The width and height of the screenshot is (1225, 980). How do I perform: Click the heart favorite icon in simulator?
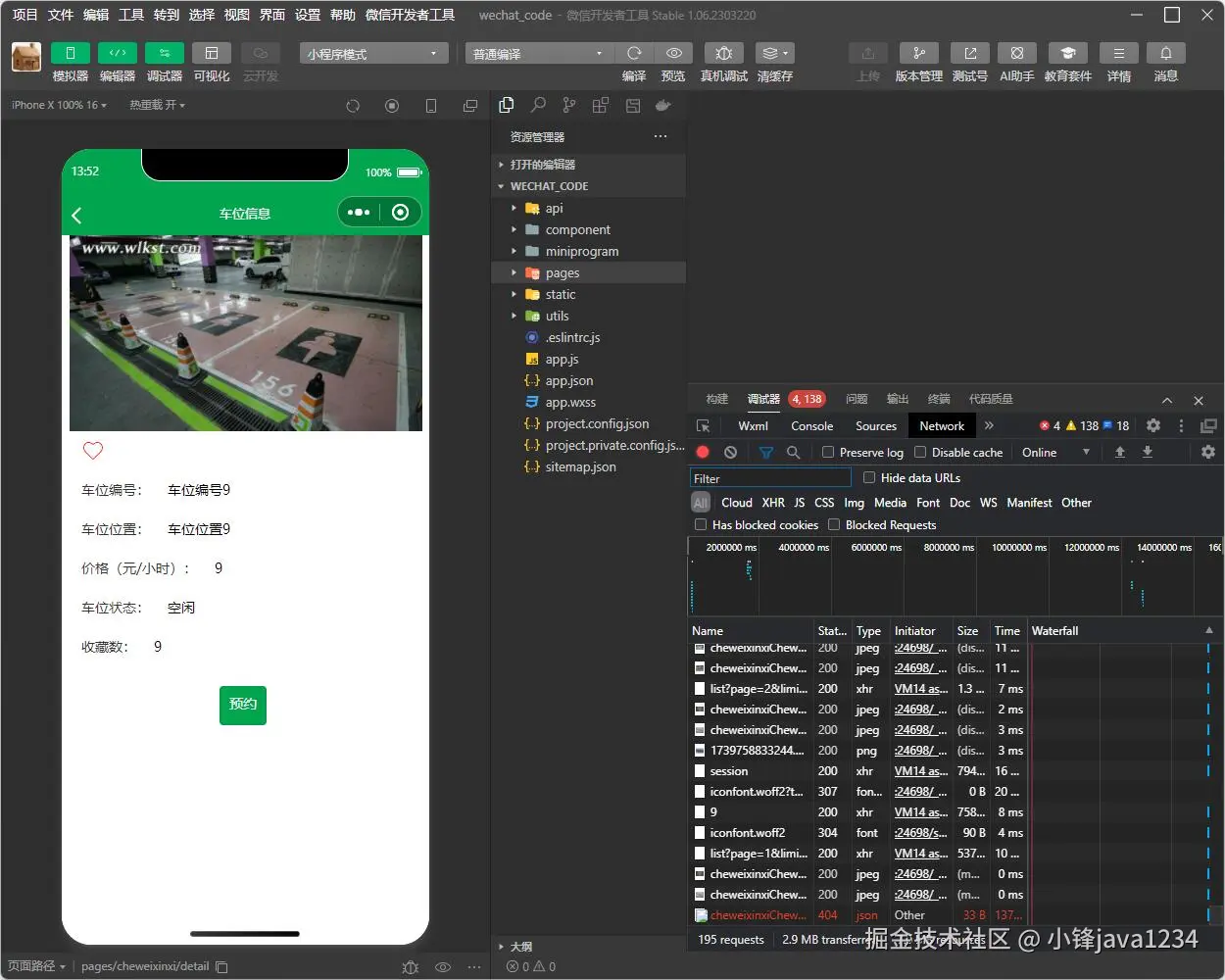(x=93, y=451)
